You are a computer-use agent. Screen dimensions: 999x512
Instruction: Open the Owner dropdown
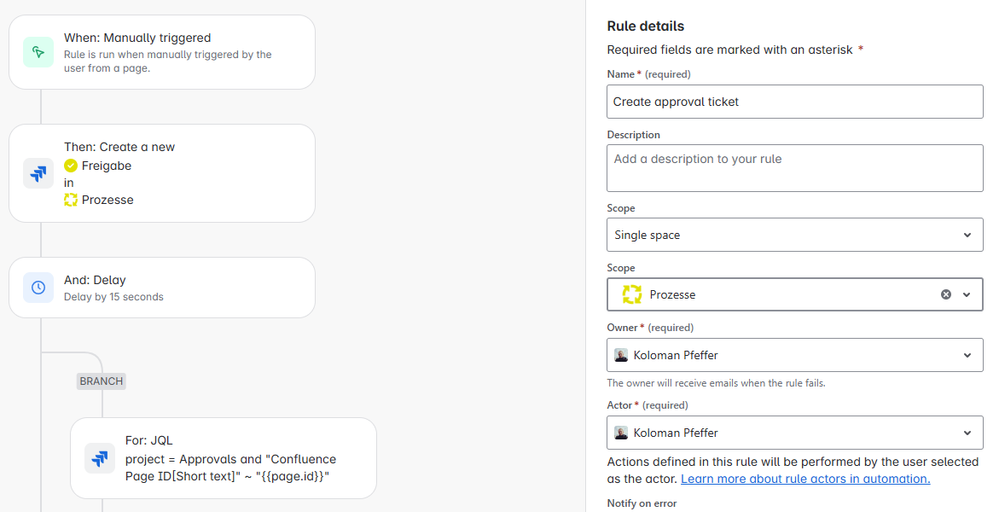[x=966, y=355]
